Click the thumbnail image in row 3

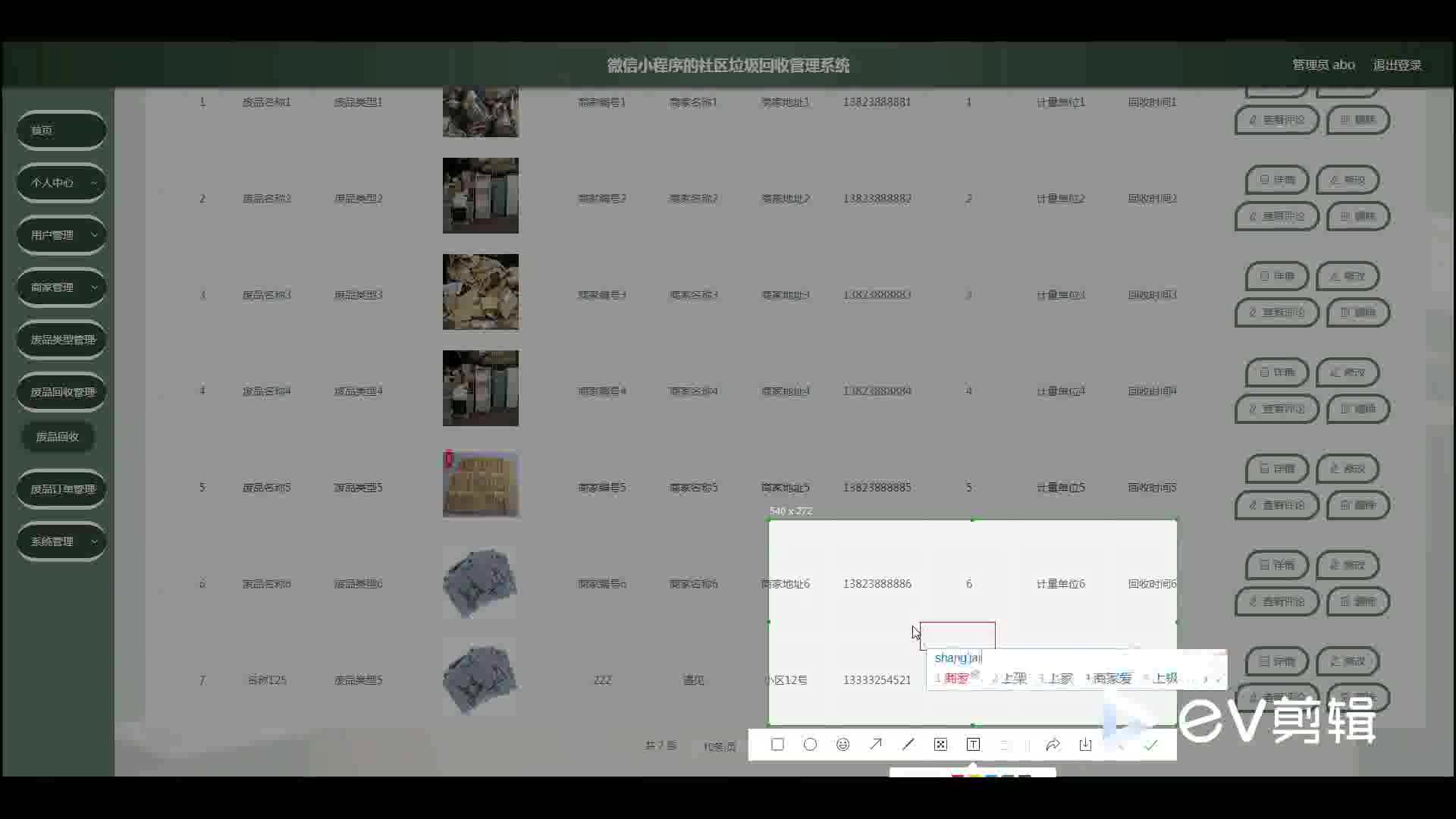pyautogui.click(x=481, y=292)
